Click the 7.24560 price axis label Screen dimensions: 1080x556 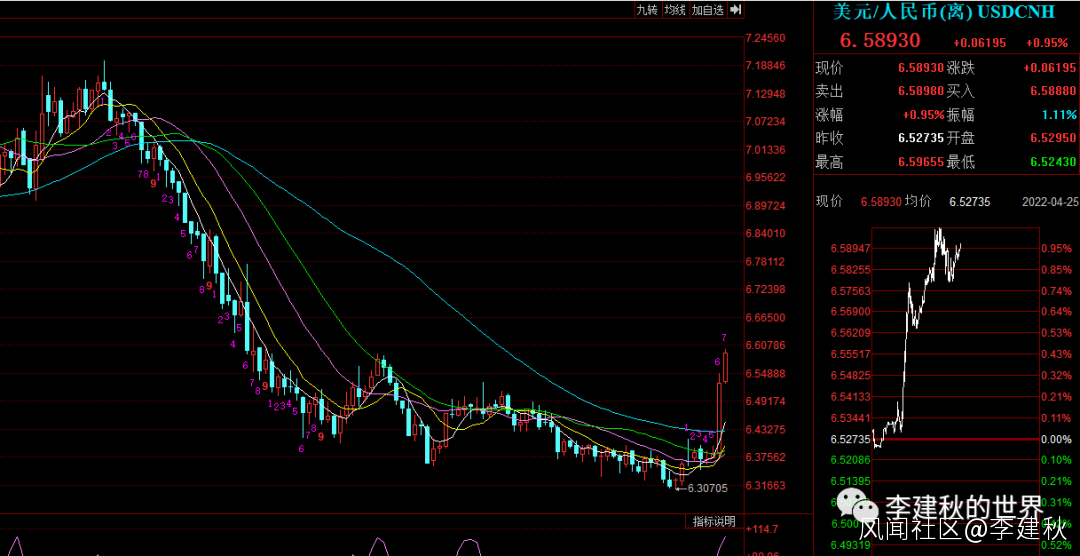click(765, 38)
